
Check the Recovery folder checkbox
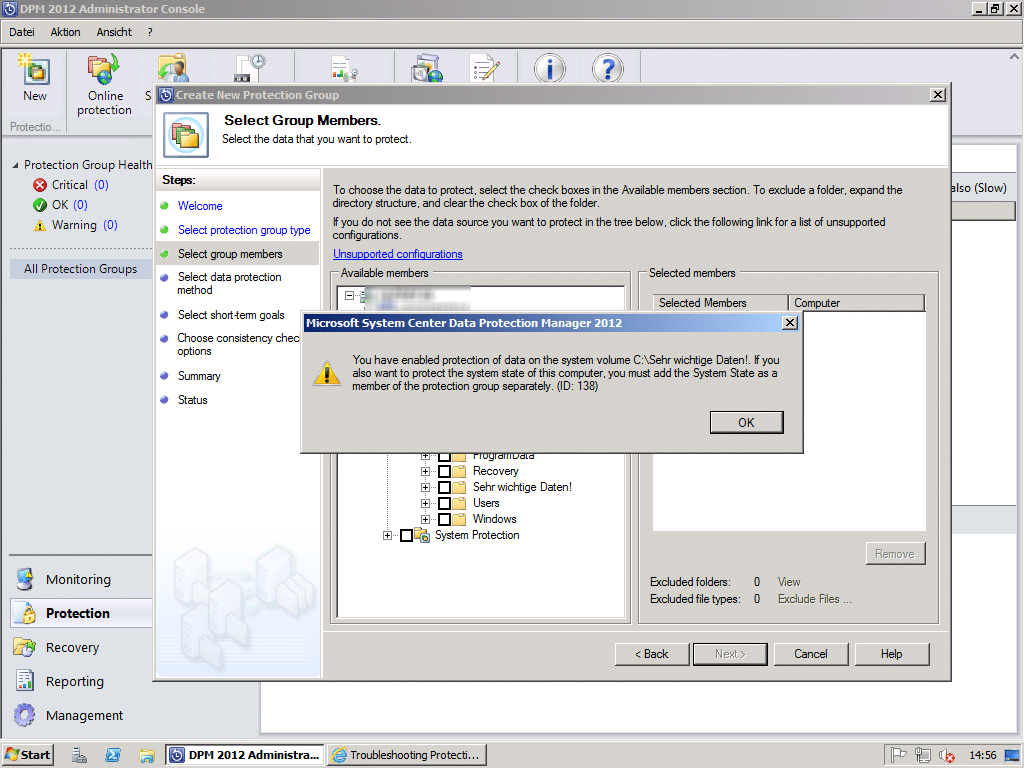(444, 472)
